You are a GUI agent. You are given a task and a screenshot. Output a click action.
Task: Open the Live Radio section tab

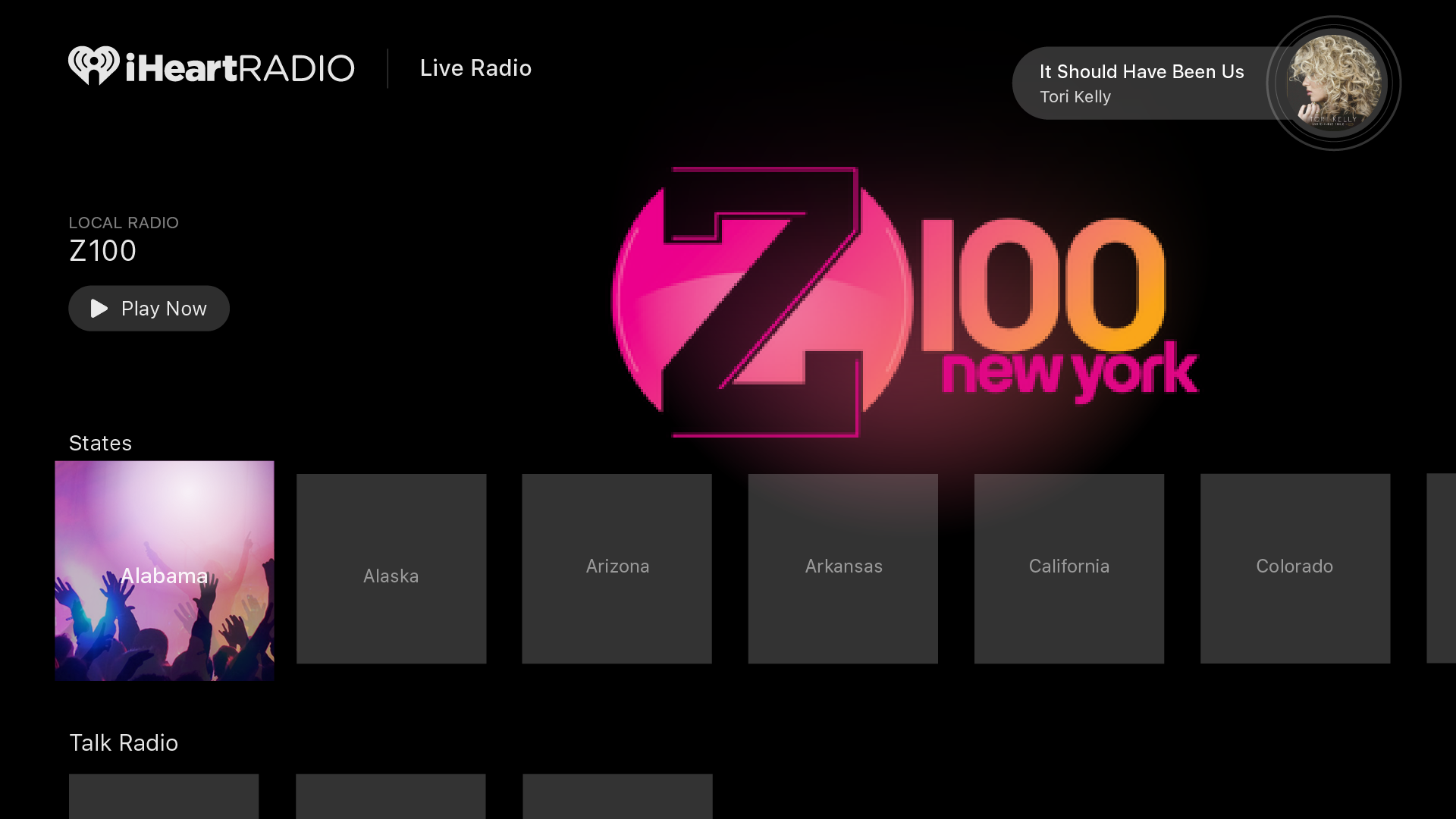click(x=475, y=68)
